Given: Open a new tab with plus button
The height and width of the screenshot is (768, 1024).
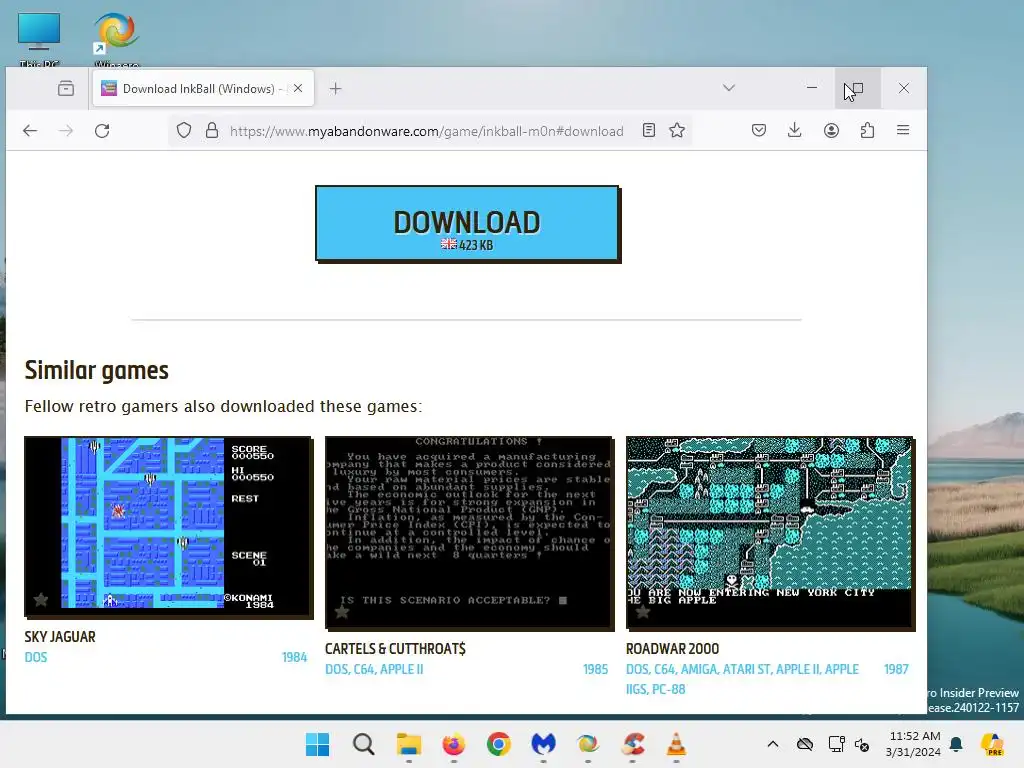Looking at the screenshot, I should (335, 88).
